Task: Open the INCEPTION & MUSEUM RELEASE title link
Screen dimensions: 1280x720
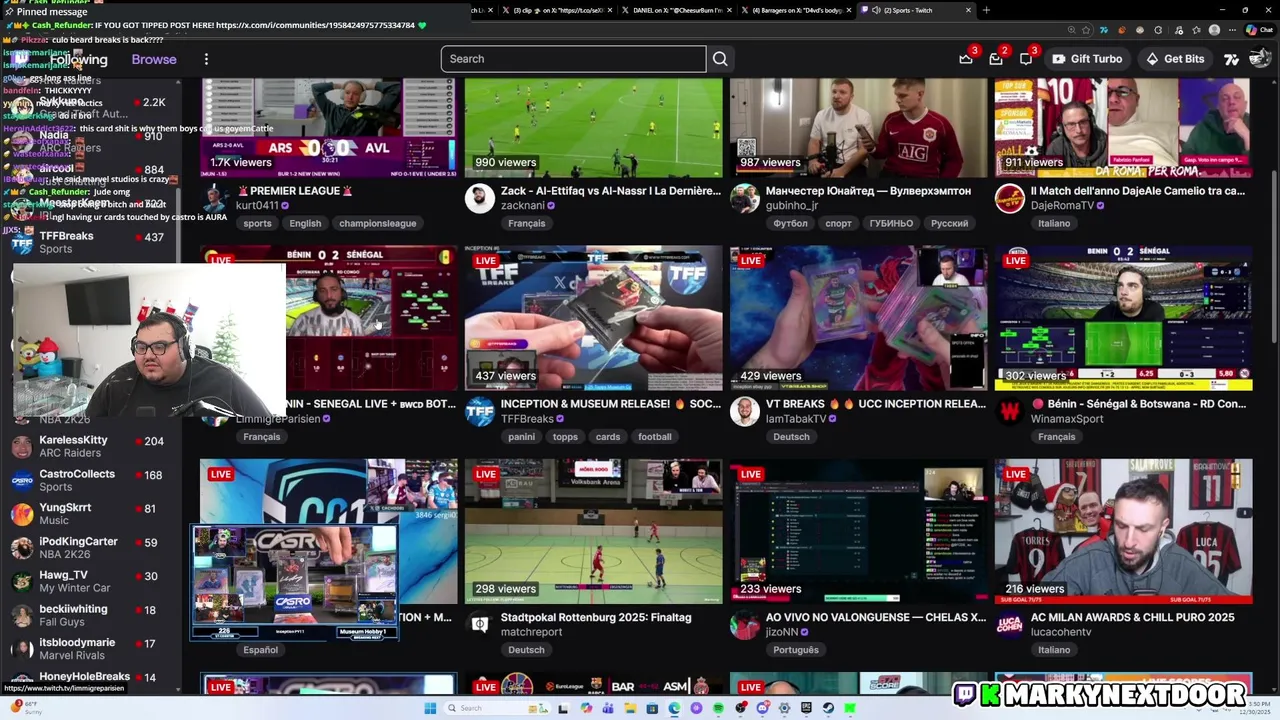Action: pyautogui.click(x=611, y=404)
